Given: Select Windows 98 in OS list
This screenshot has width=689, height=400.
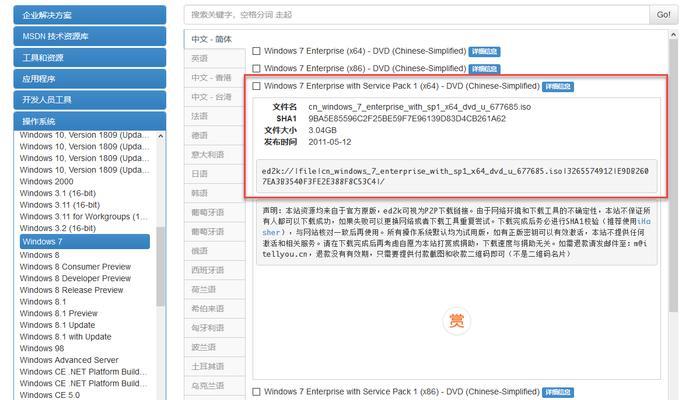Looking at the screenshot, I should [42, 349].
